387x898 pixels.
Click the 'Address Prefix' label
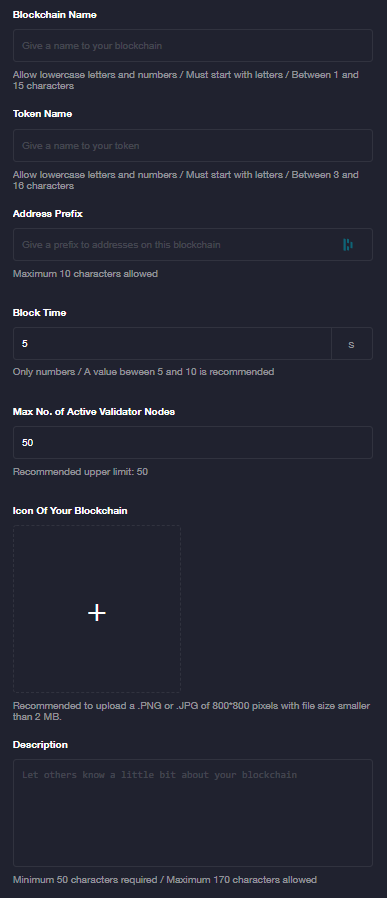click(x=48, y=214)
